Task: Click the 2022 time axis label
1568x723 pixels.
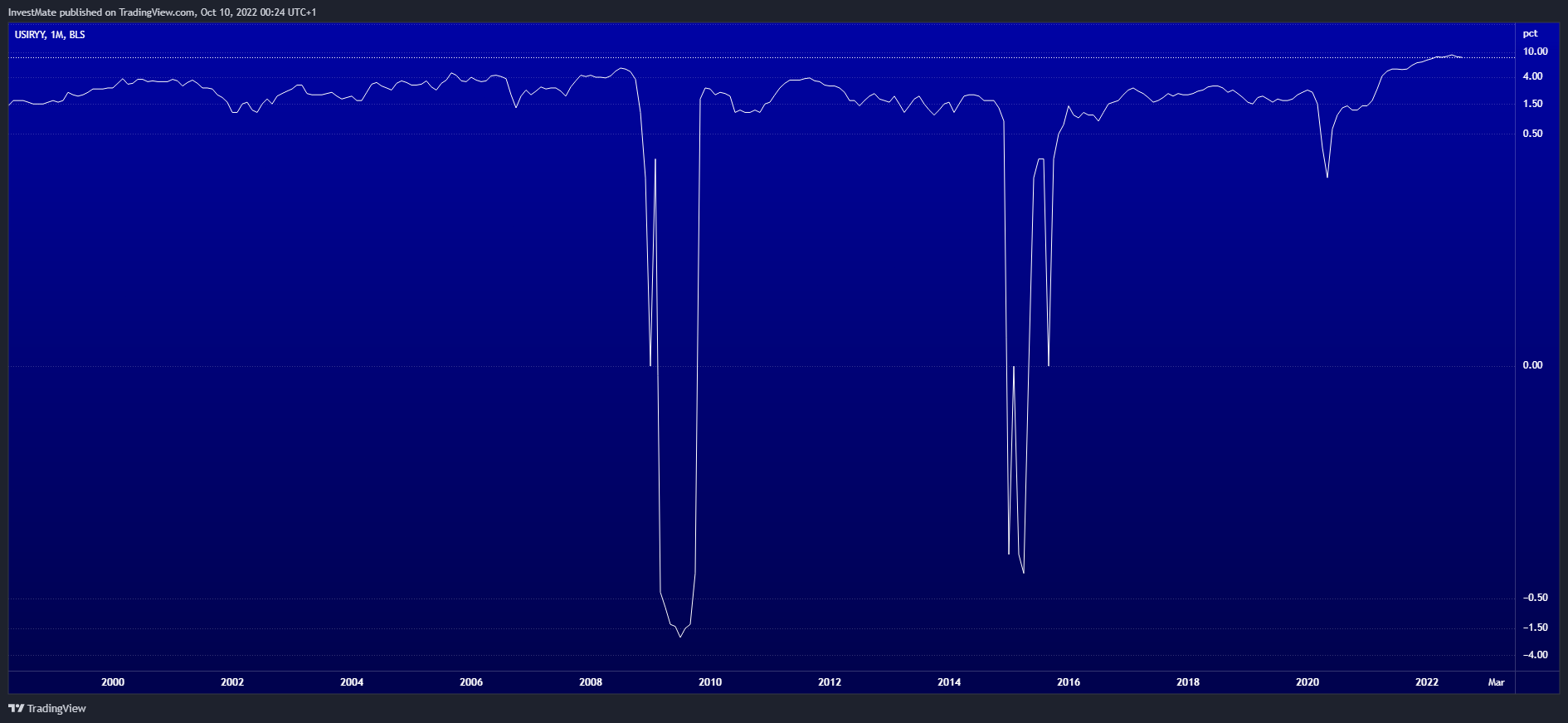Action: (x=1427, y=682)
